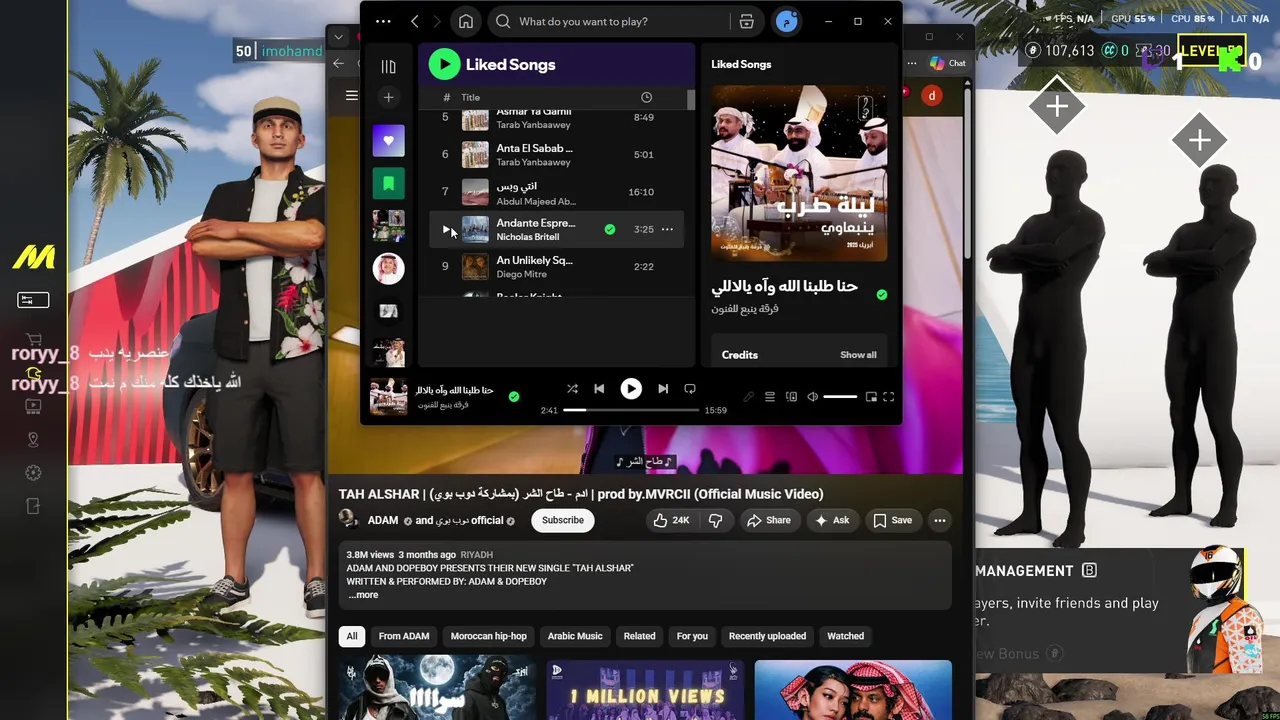
Task: Toggle shuffle in Spotify player
Action: click(572, 389)
